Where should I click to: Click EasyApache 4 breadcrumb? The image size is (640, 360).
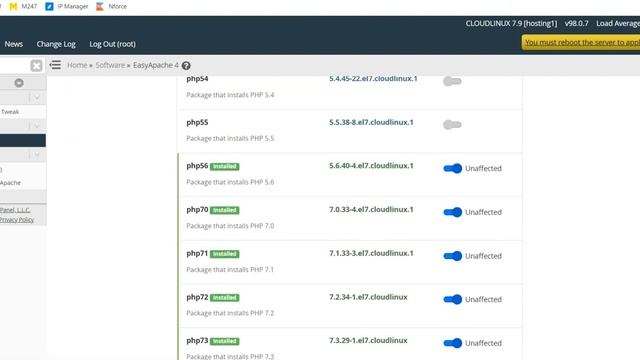156,65
